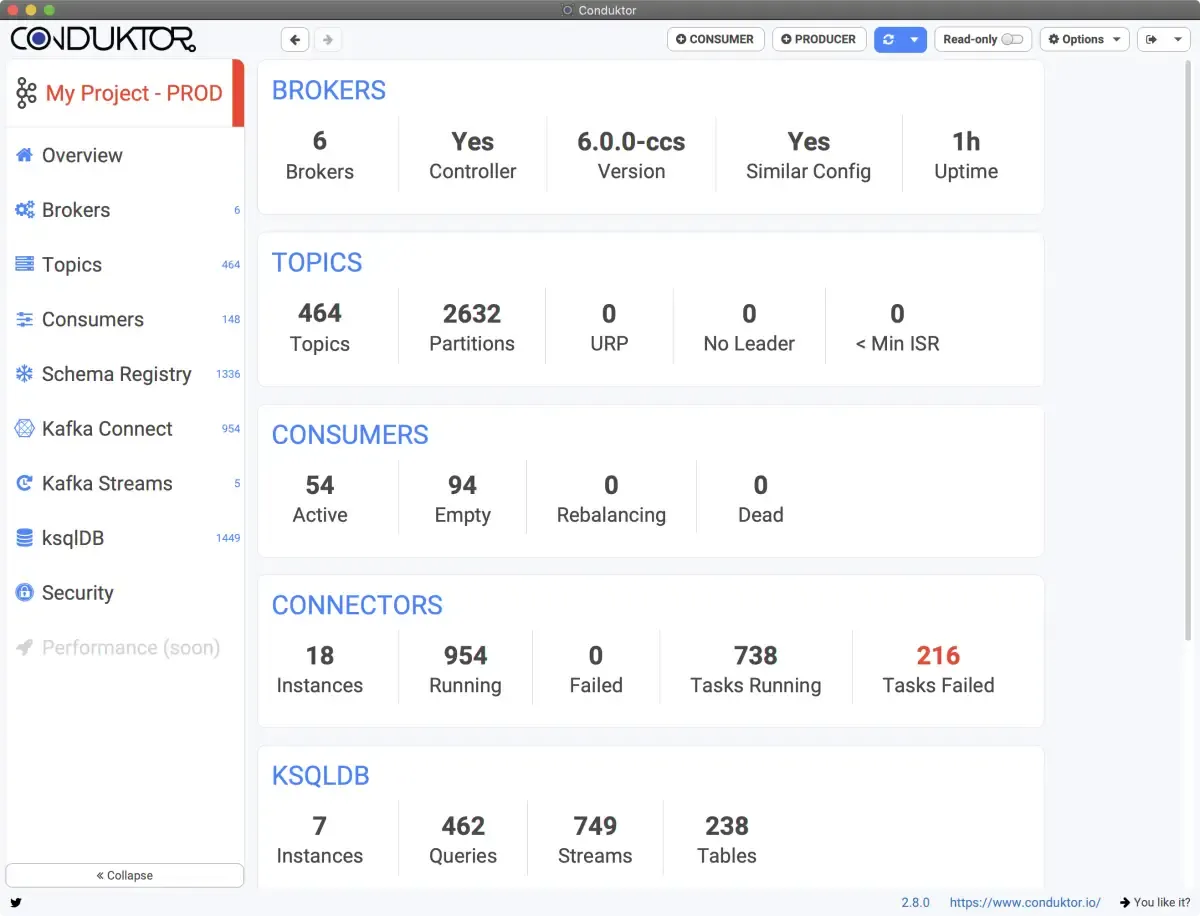Click the Brokers gears icon in sidebar

coord(25,210)
